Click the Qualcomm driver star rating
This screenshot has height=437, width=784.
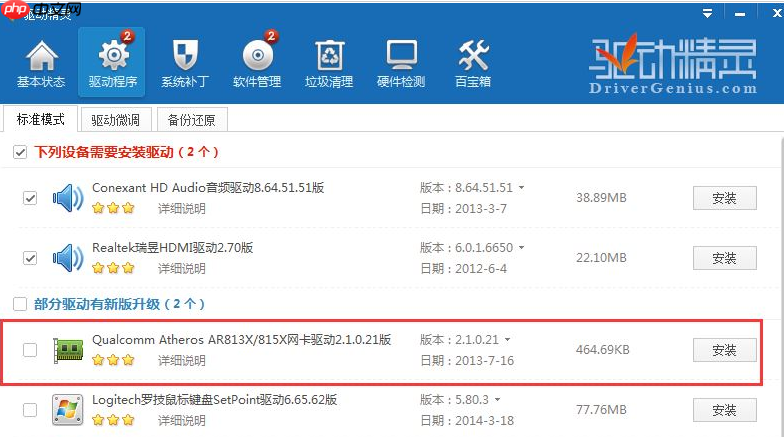click(x=114, y=360)
